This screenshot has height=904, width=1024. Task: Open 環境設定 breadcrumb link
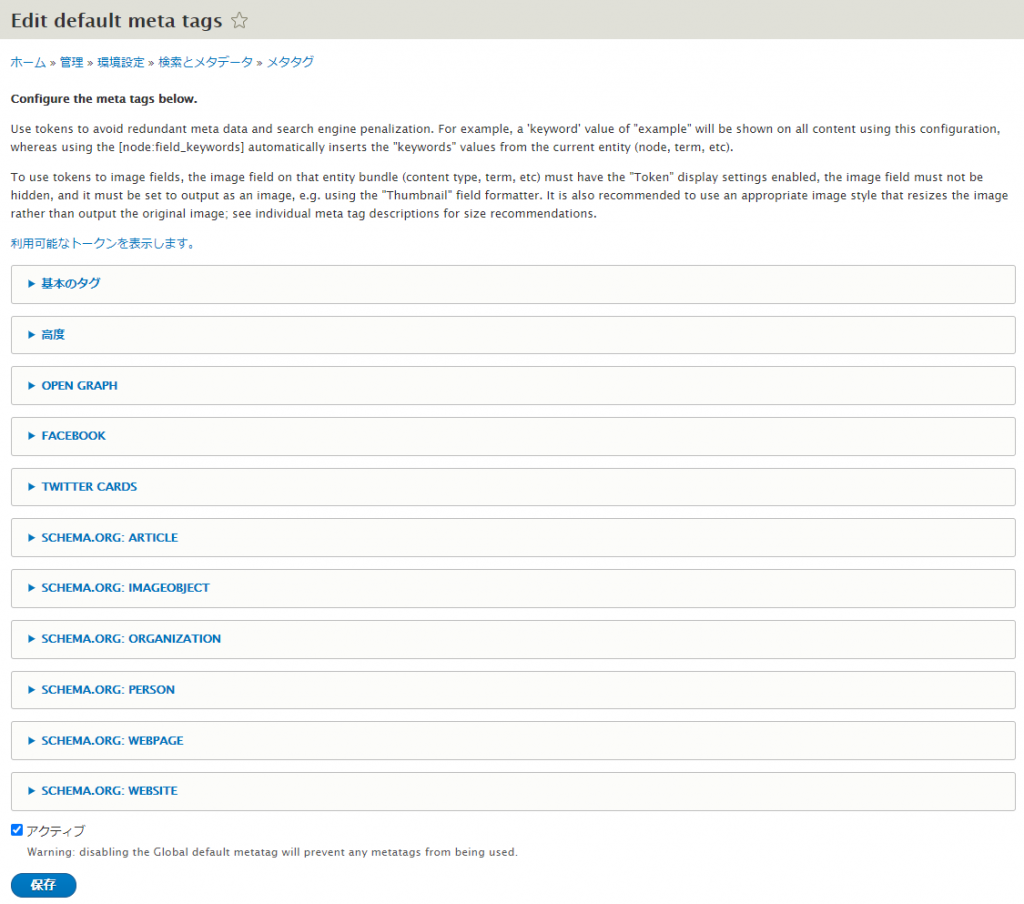121,62
